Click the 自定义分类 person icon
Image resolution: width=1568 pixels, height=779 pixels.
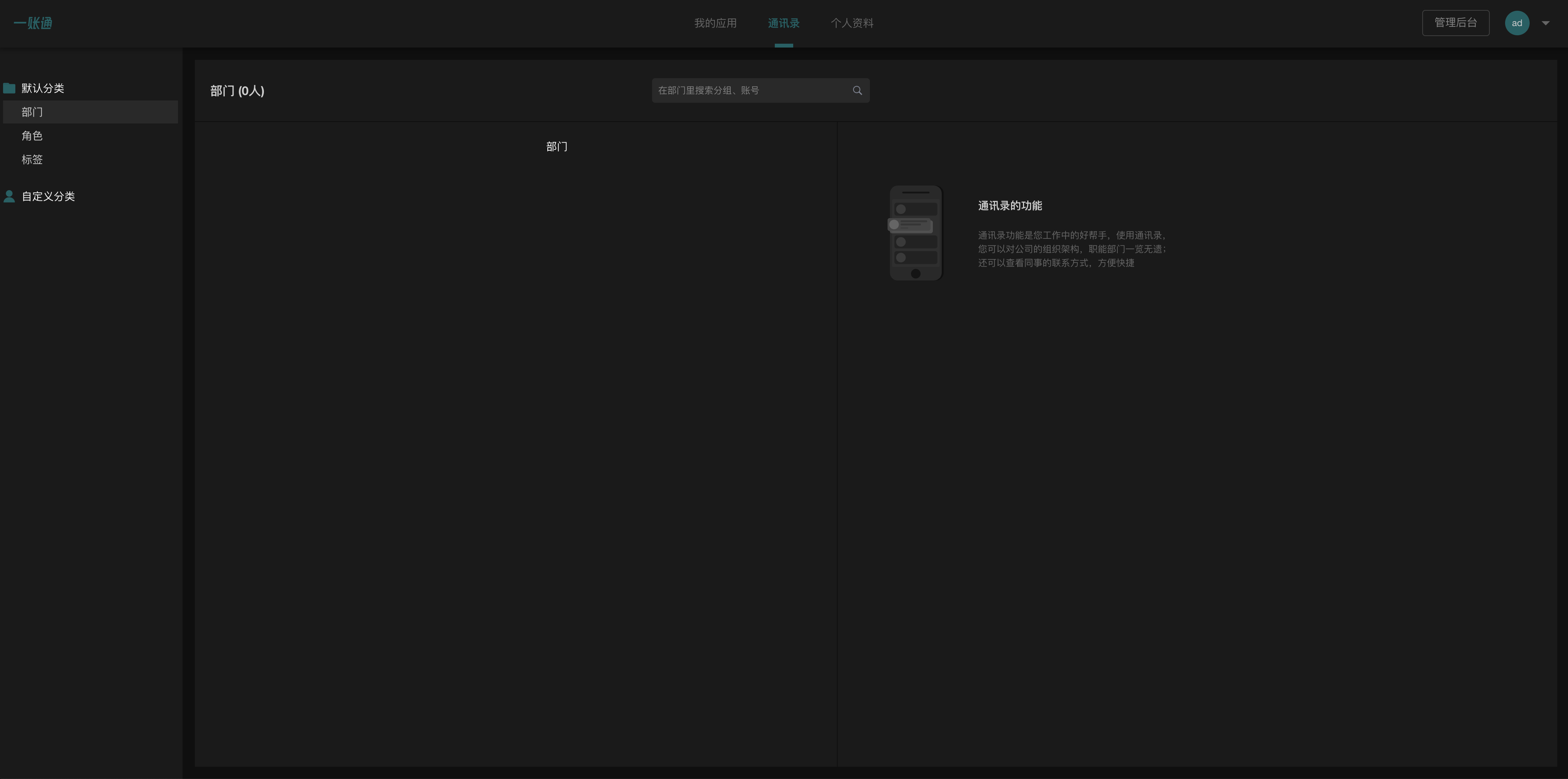(x=9, y=196)
